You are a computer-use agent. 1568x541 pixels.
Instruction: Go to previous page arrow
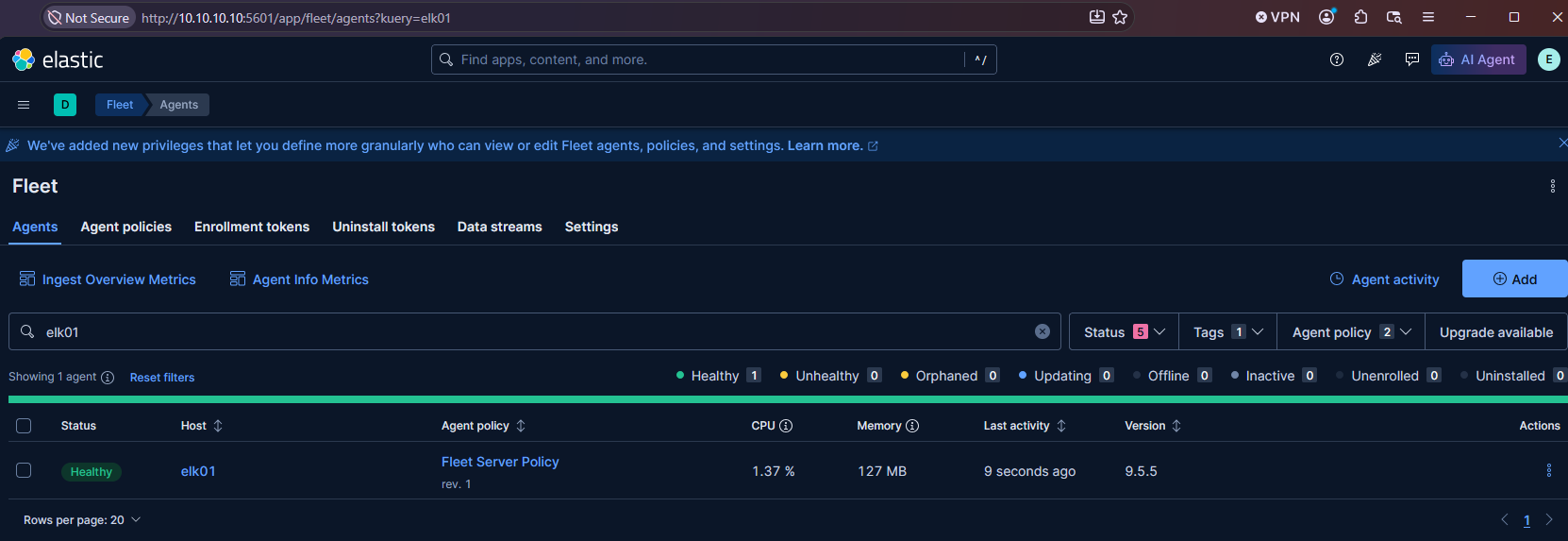click(1505, 519)
